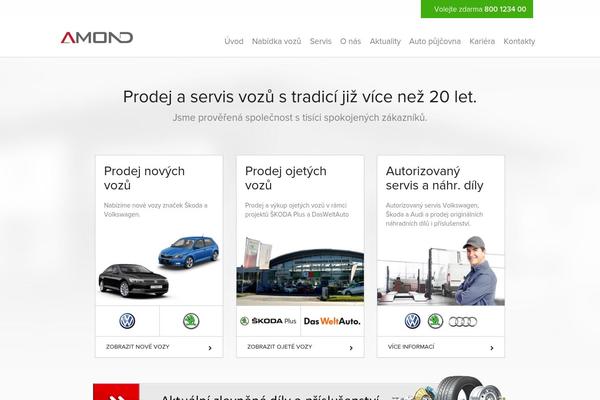The image size is (600, 400).
Task: Click arrow next to Zobrazit ojeté vozy
Action: [351, 348]
